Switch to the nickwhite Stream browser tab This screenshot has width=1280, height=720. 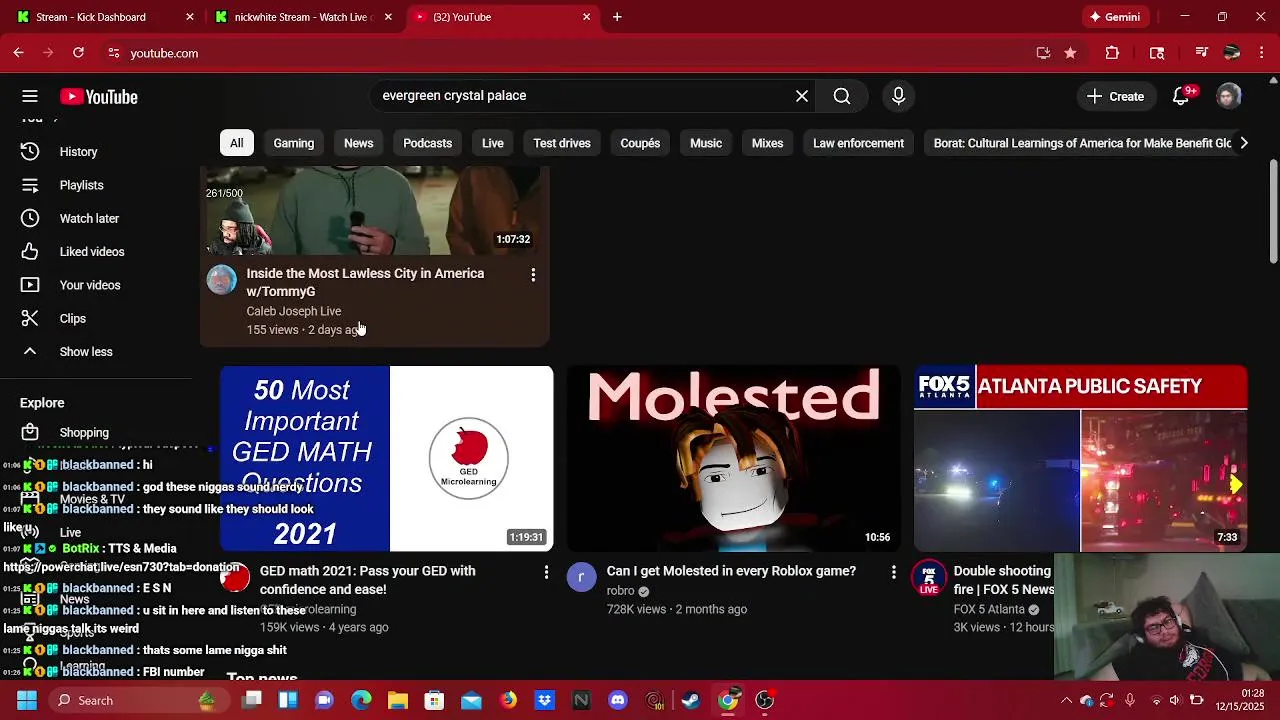coord(303,17)
